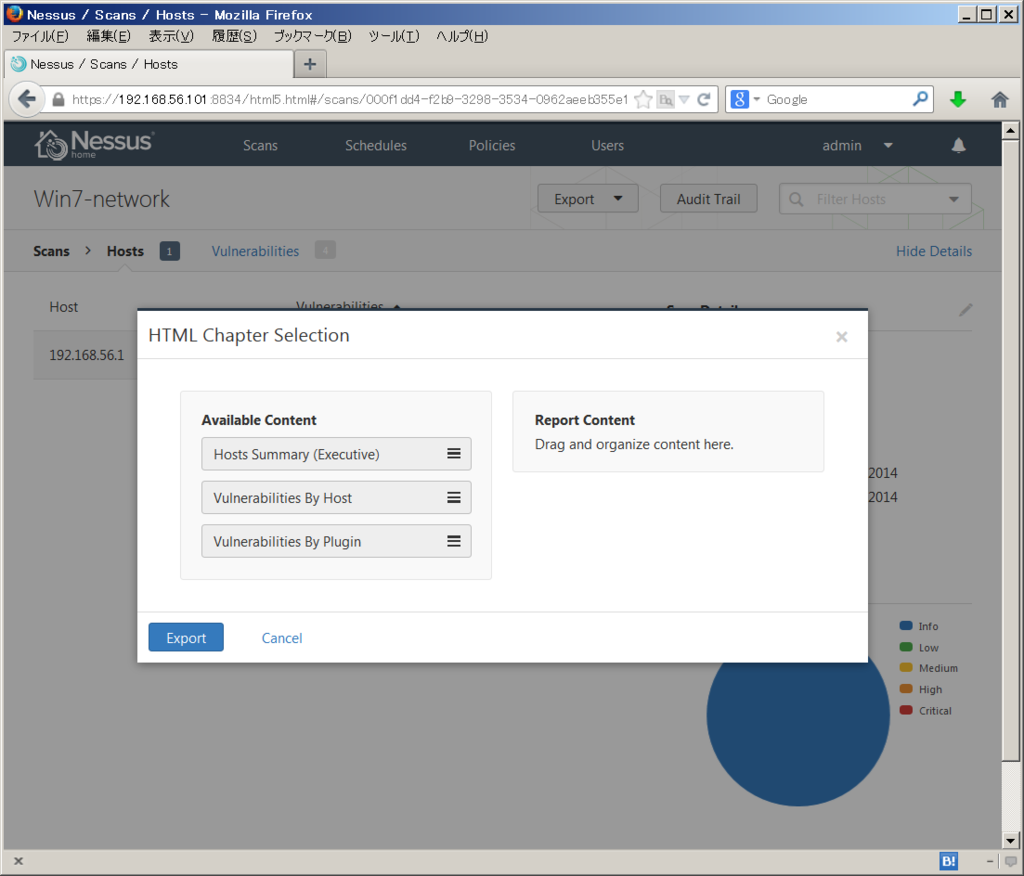Go to Firefox home page icon
Viewport: 1024px width, 876px height.
click(1000, 99)
